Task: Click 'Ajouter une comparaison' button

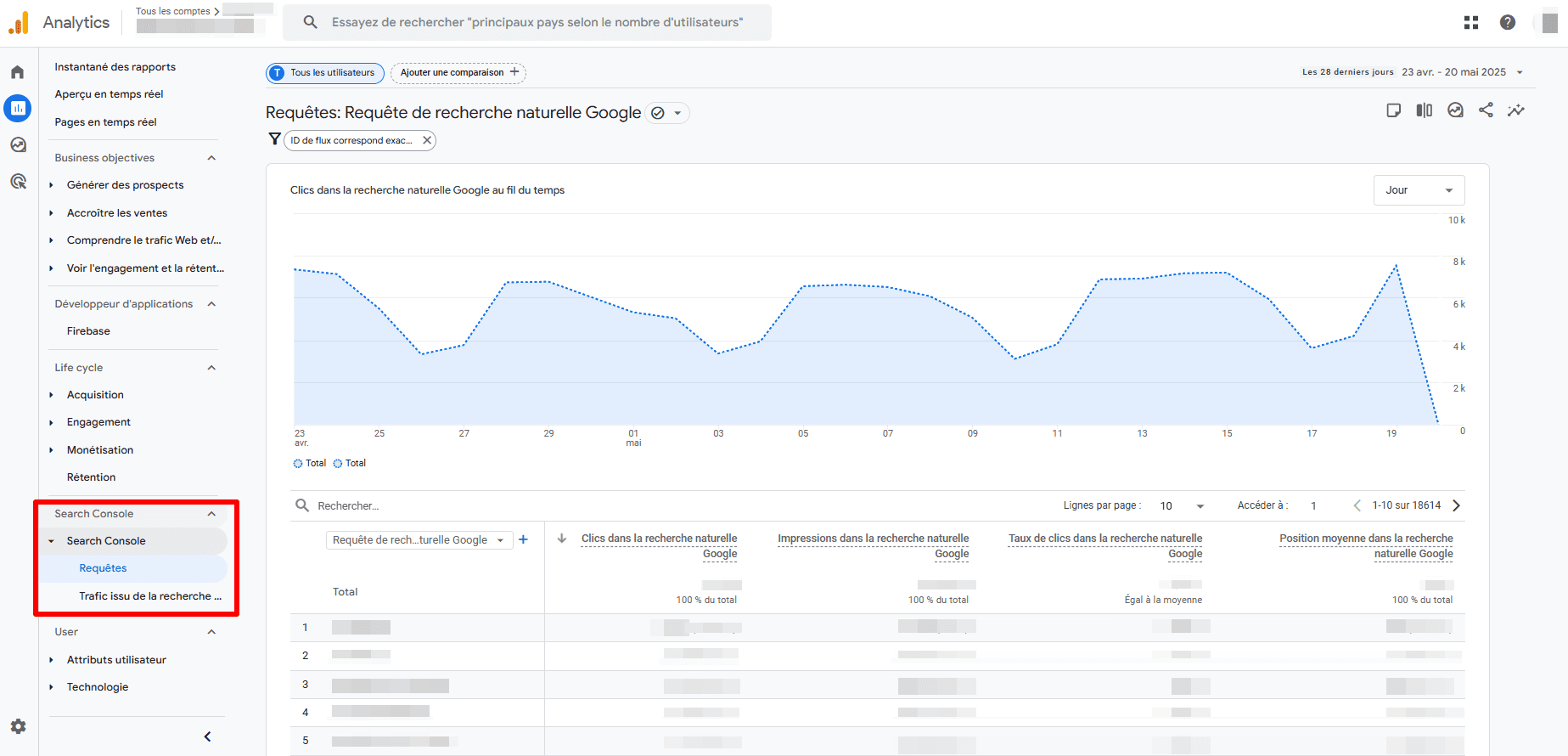Action: click(458, 73)
